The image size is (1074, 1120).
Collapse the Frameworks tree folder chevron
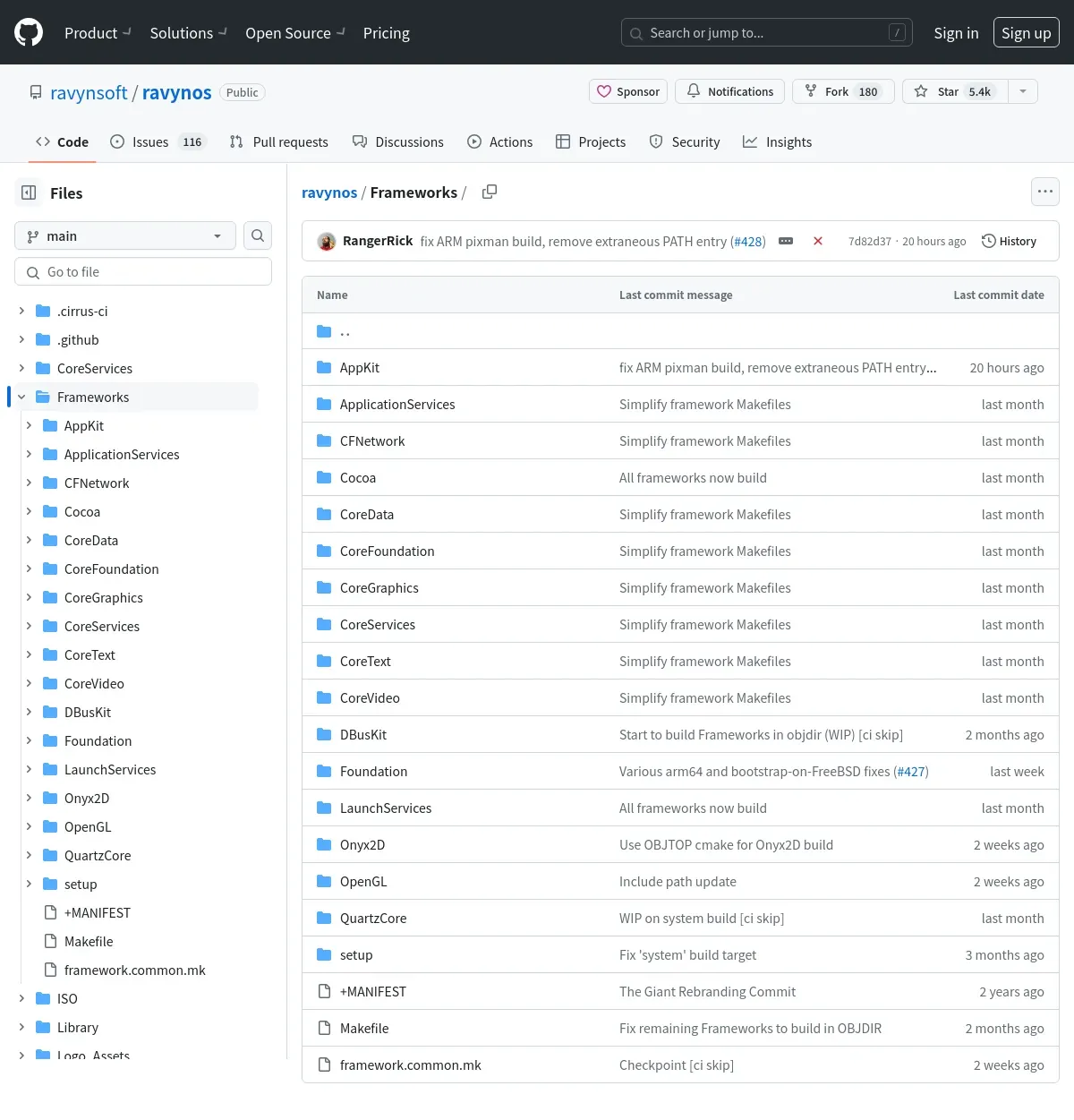(x=21, y=397)
